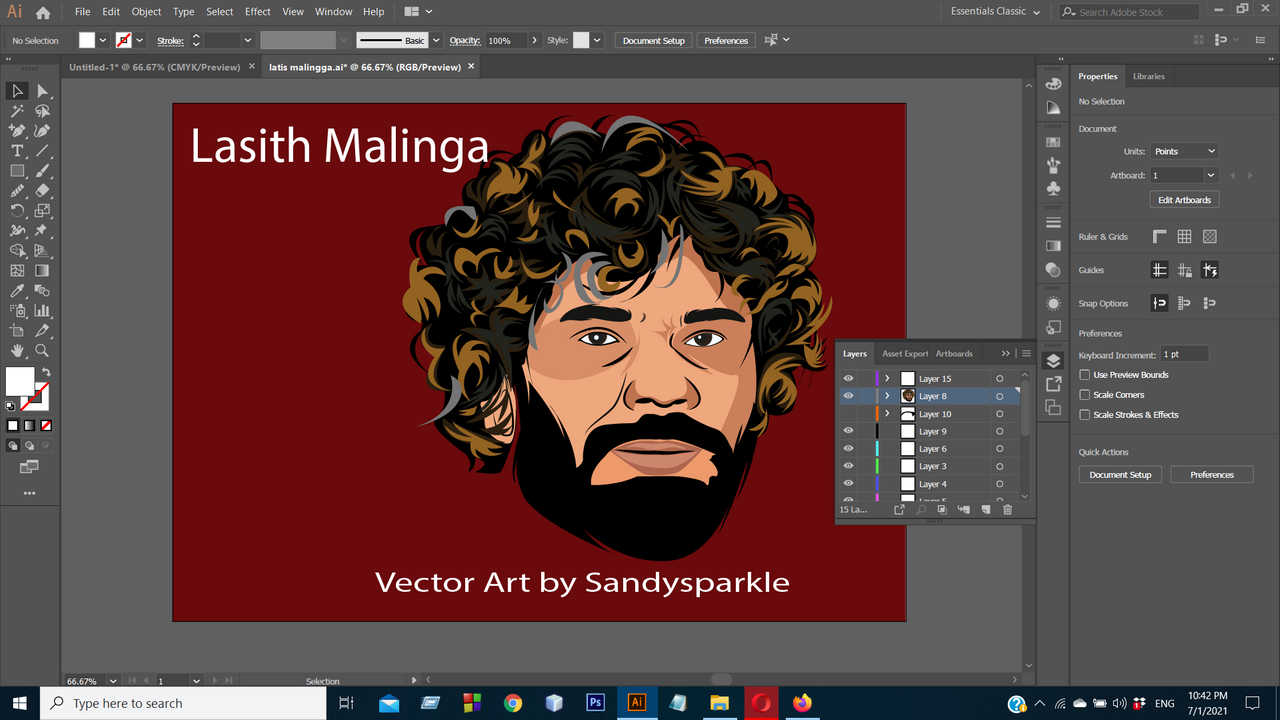This screenshot has width=1280, height=720.
Task: Select the Direct Selection tool
Action: 42,91
